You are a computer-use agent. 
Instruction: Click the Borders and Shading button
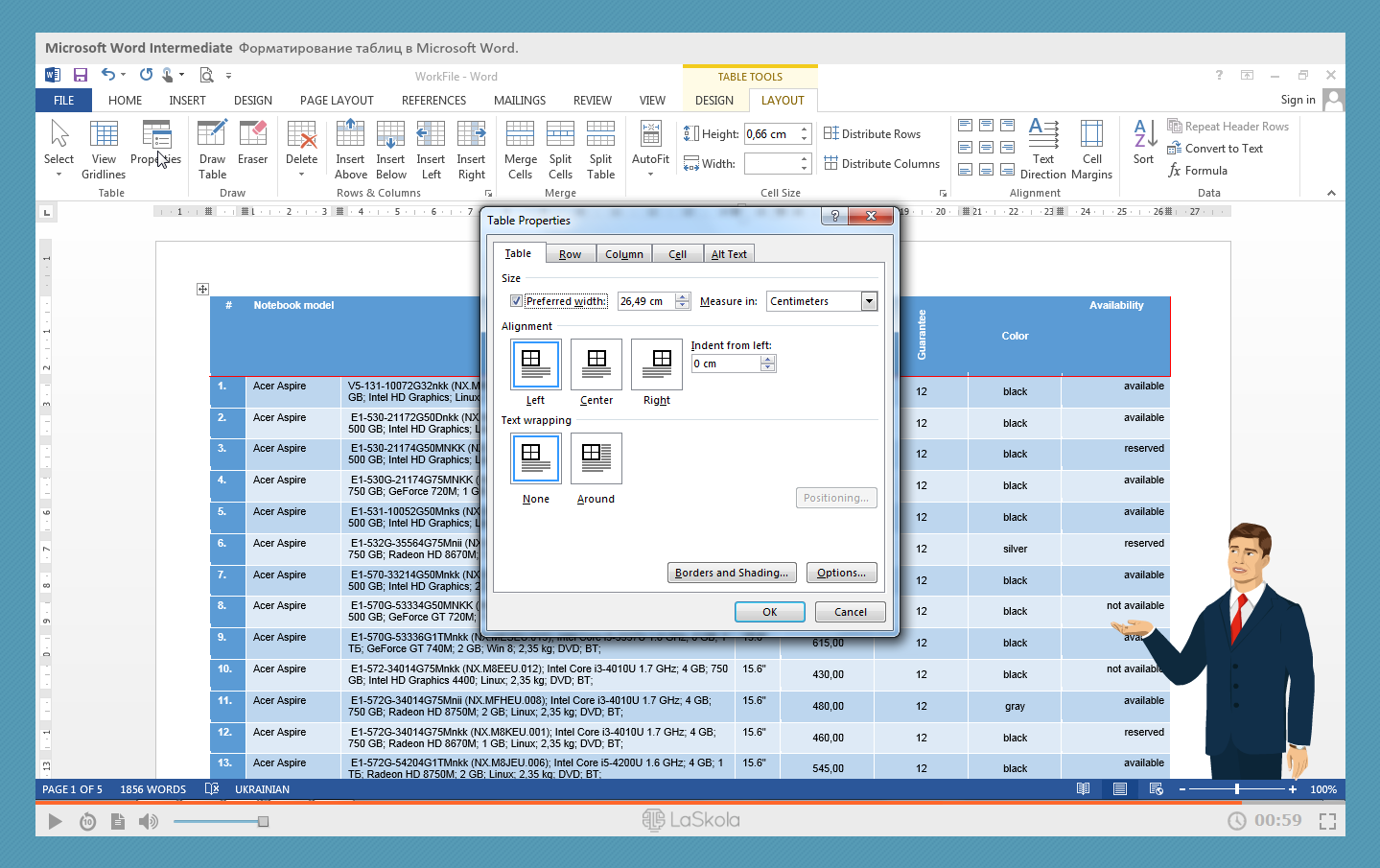[x=732, y=573]
